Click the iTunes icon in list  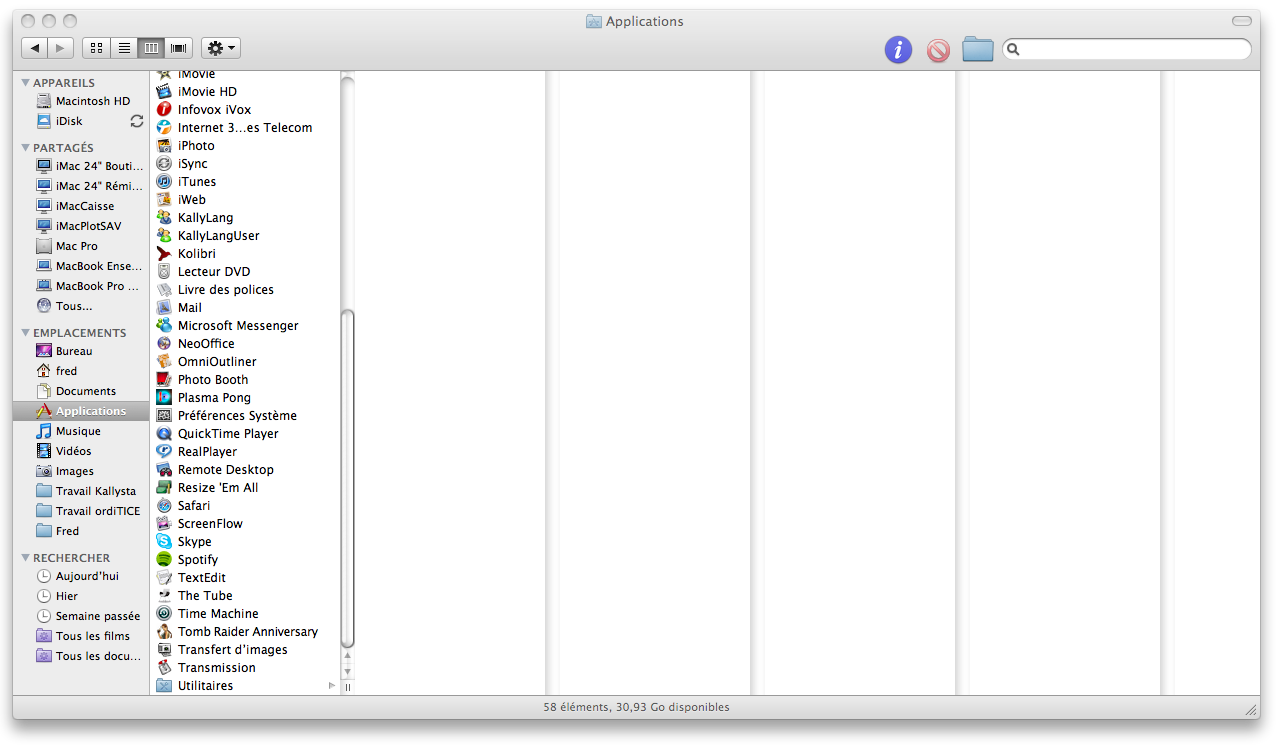point(165,182)
